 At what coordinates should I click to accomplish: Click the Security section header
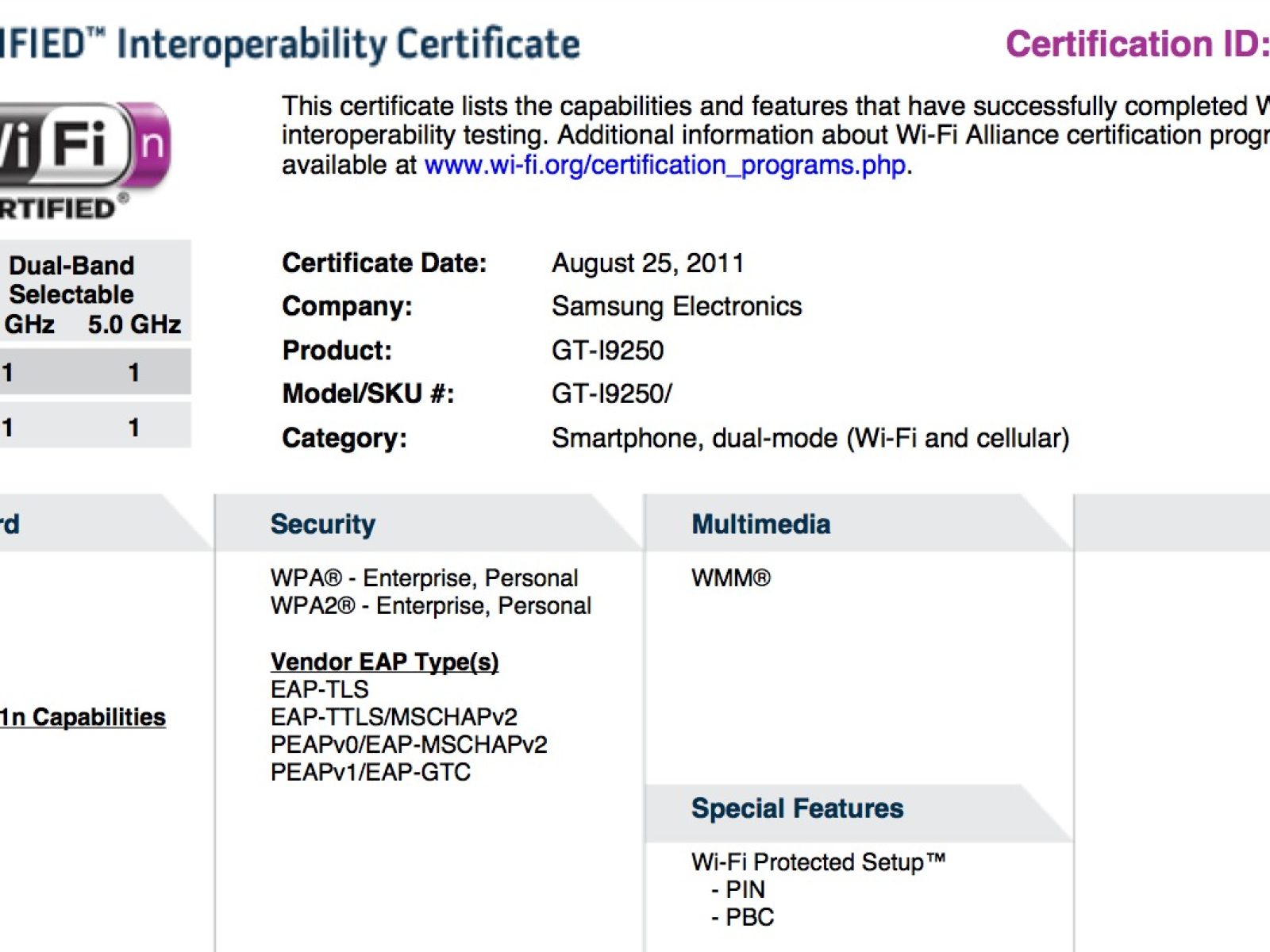tap(323, 524)
